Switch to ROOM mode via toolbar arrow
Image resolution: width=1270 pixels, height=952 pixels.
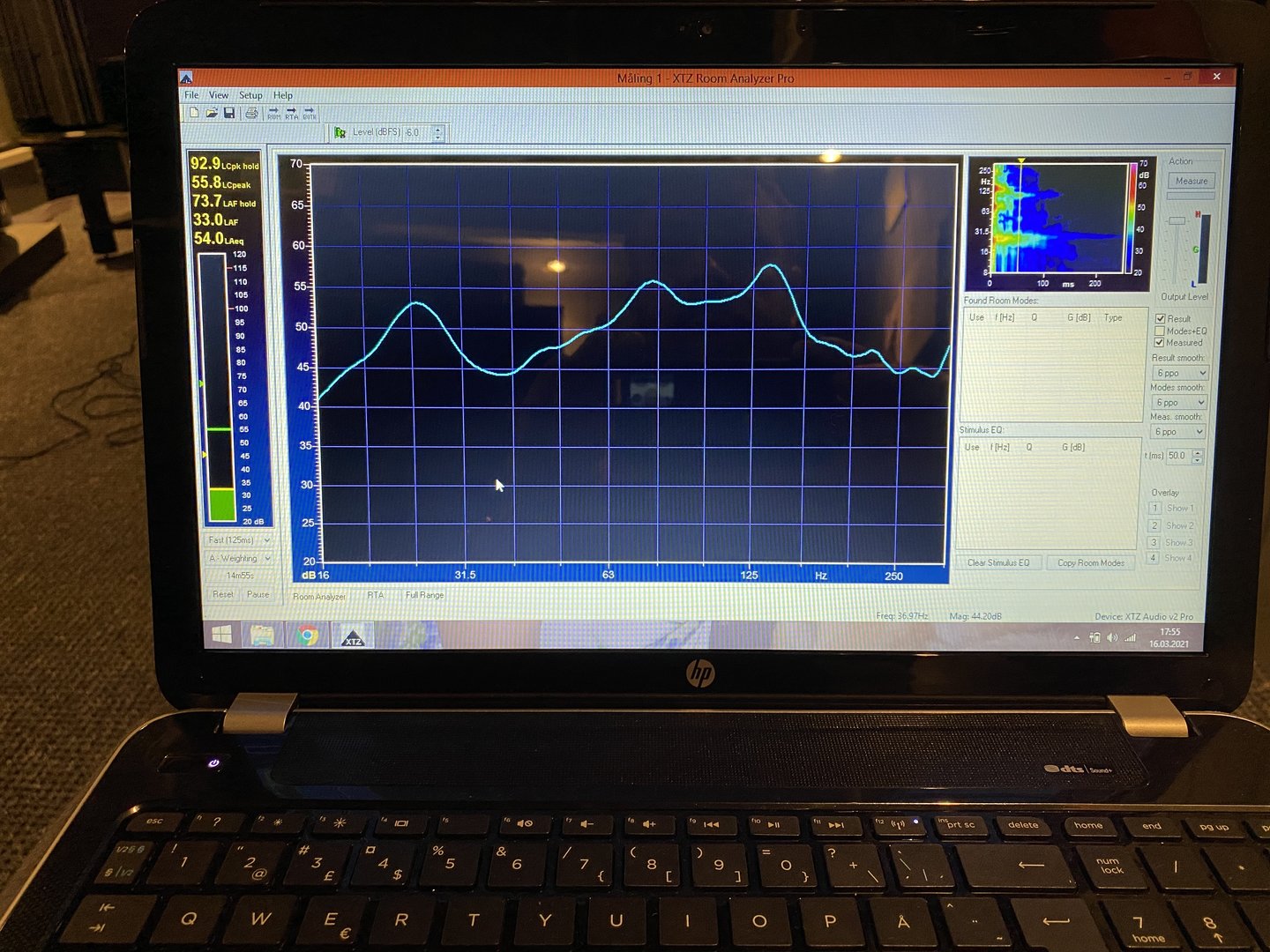tap(273, 113)
